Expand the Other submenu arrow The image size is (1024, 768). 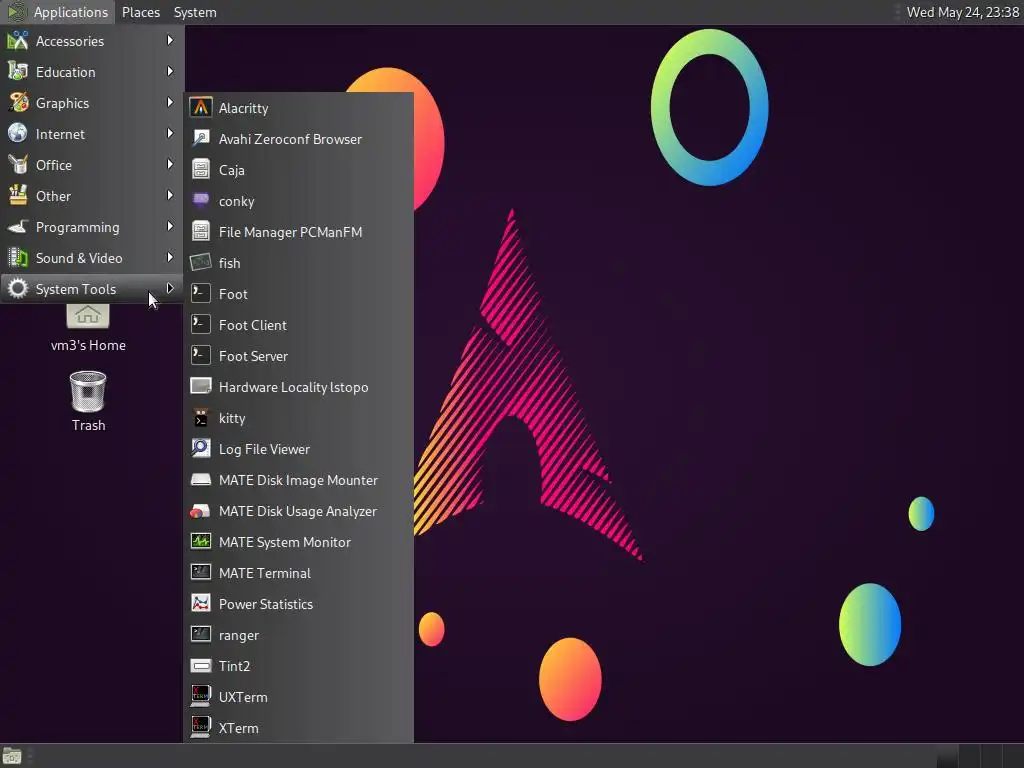point(170,195)
